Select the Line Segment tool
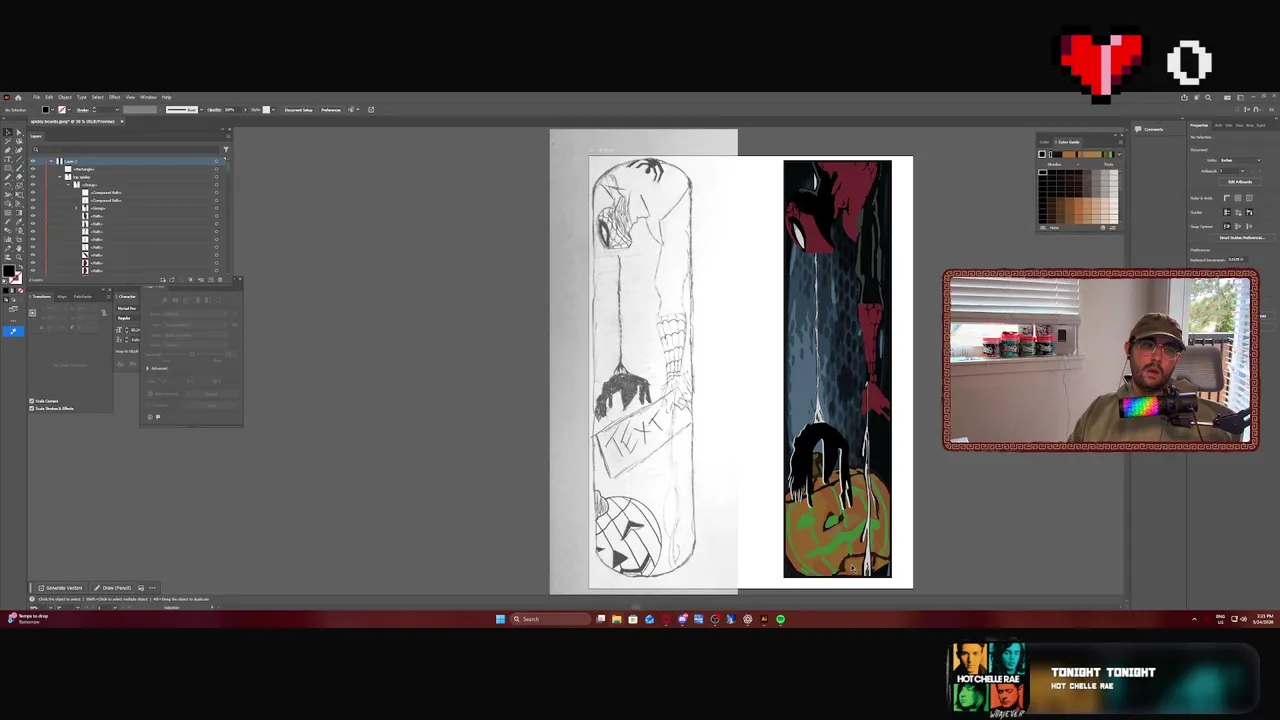The image size is (1280, 720). coord(19,159)
